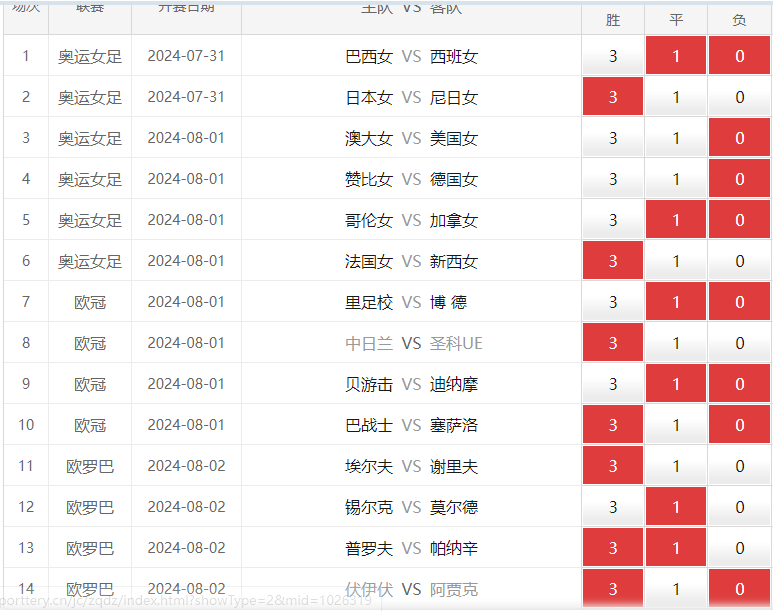Click league cell 欧冠 in match 7
The height and width of the screenshot is (612, 773).
(90, 302)
